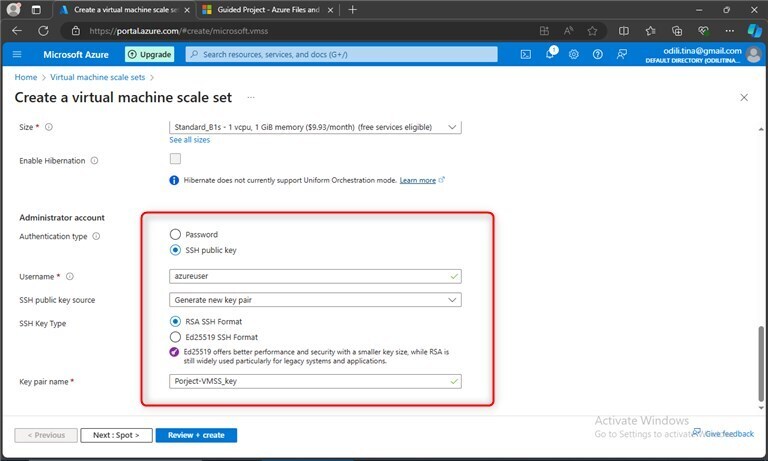
Task: Refresh the page in the browser
Action: [44, 31]
